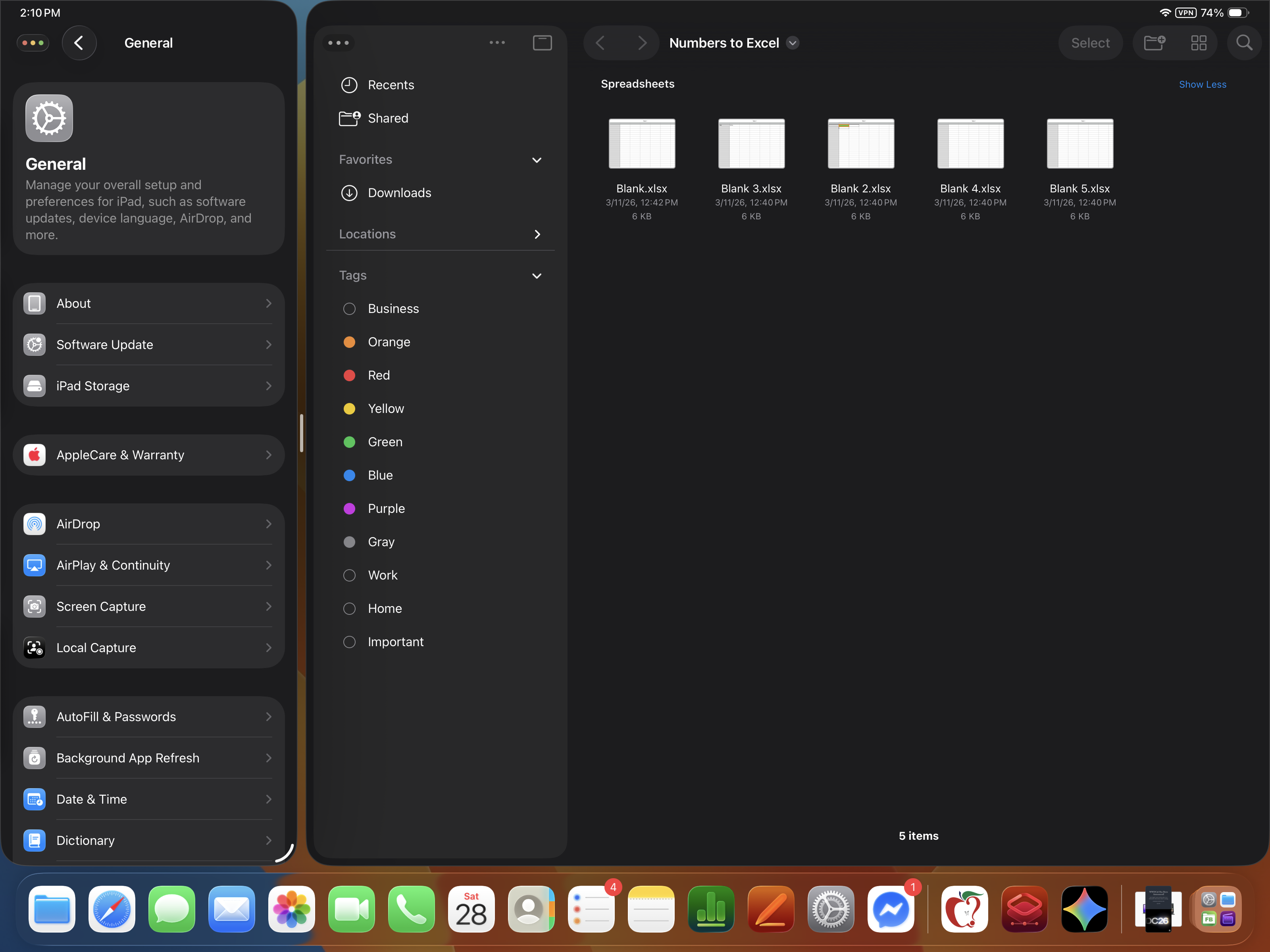1270x952 pixels.
Task: Filter by the Green tag
Action: click(x=441, y=442)
